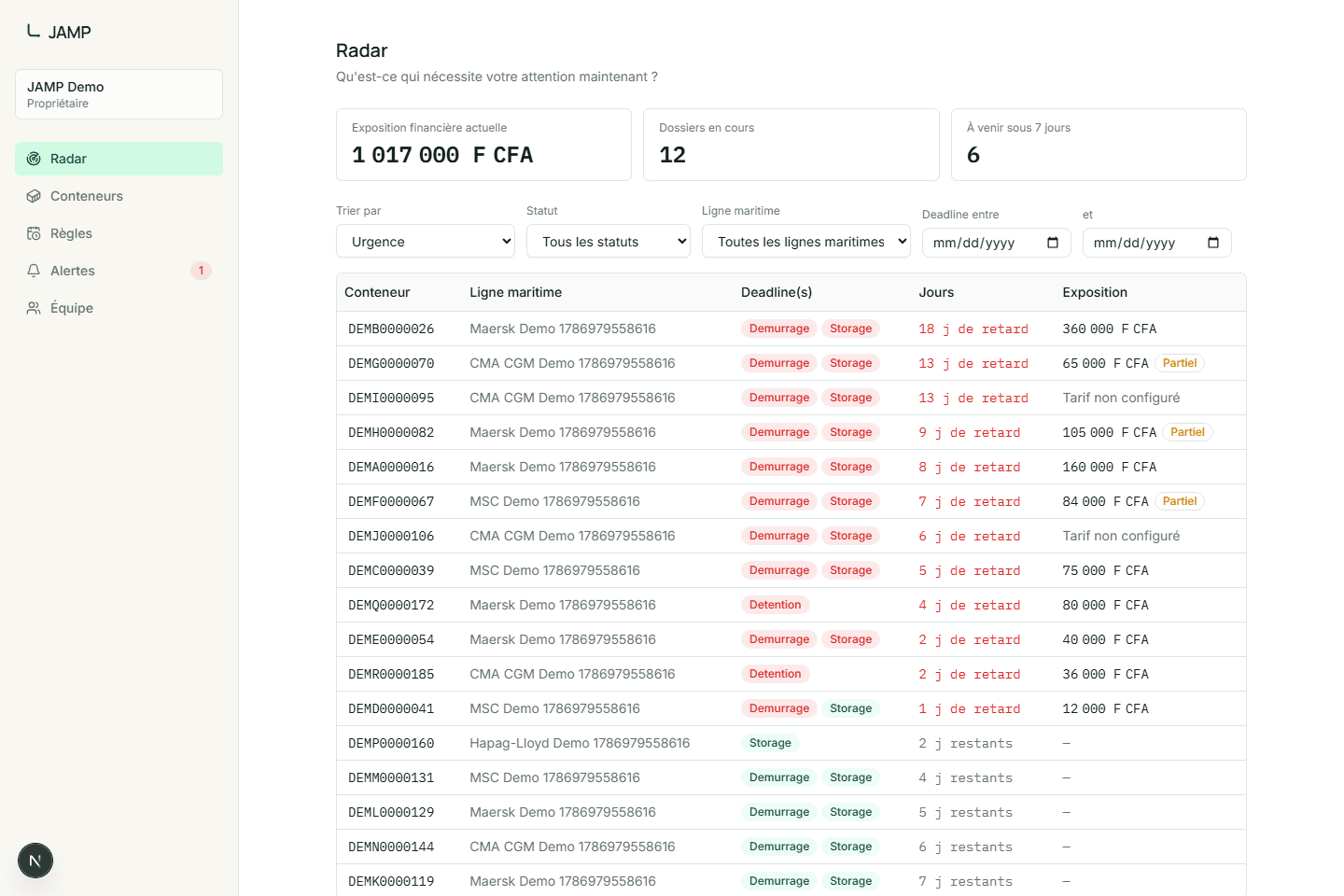Viewport: 1344px width, 896px height.
Task: Click the Règles icon in the sidebar
Action: pyautogui.click(x=34, y=233)
